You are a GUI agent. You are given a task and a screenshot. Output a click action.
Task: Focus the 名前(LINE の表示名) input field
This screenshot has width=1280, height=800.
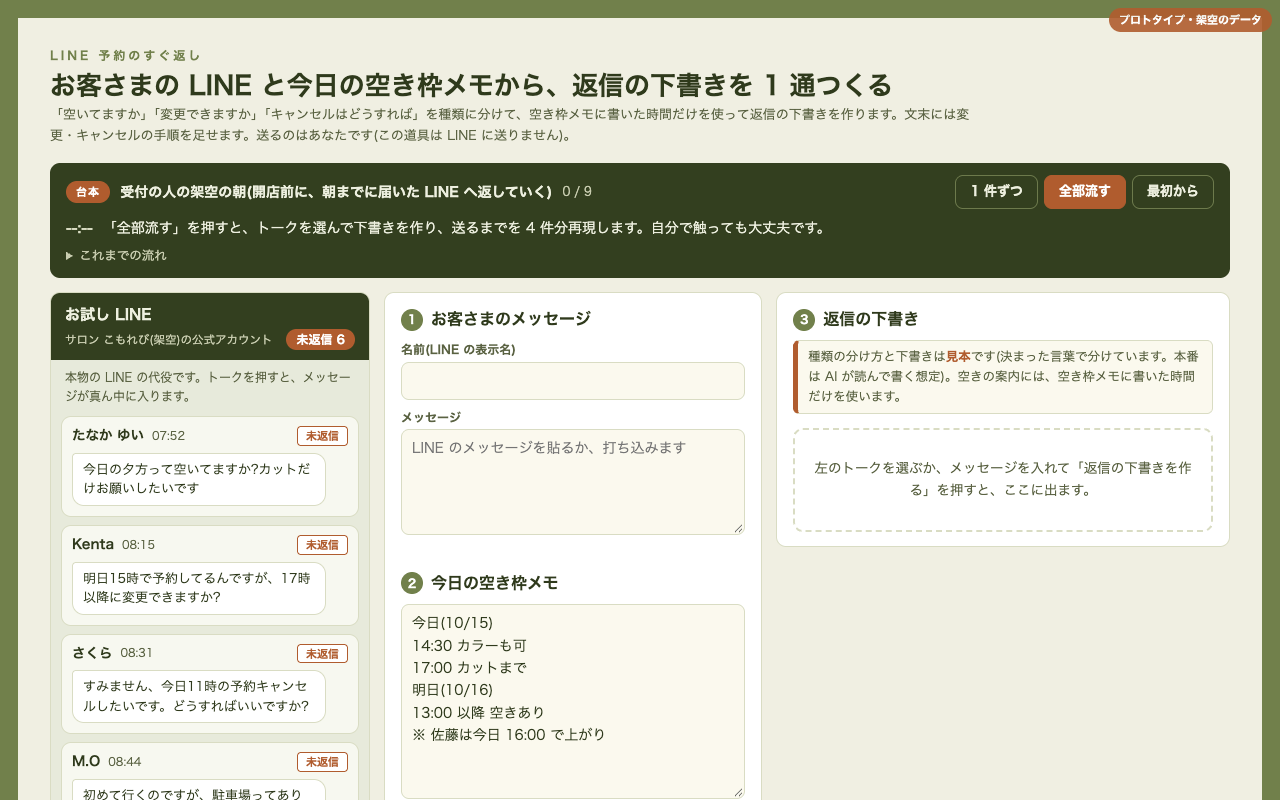click(573, 381)
